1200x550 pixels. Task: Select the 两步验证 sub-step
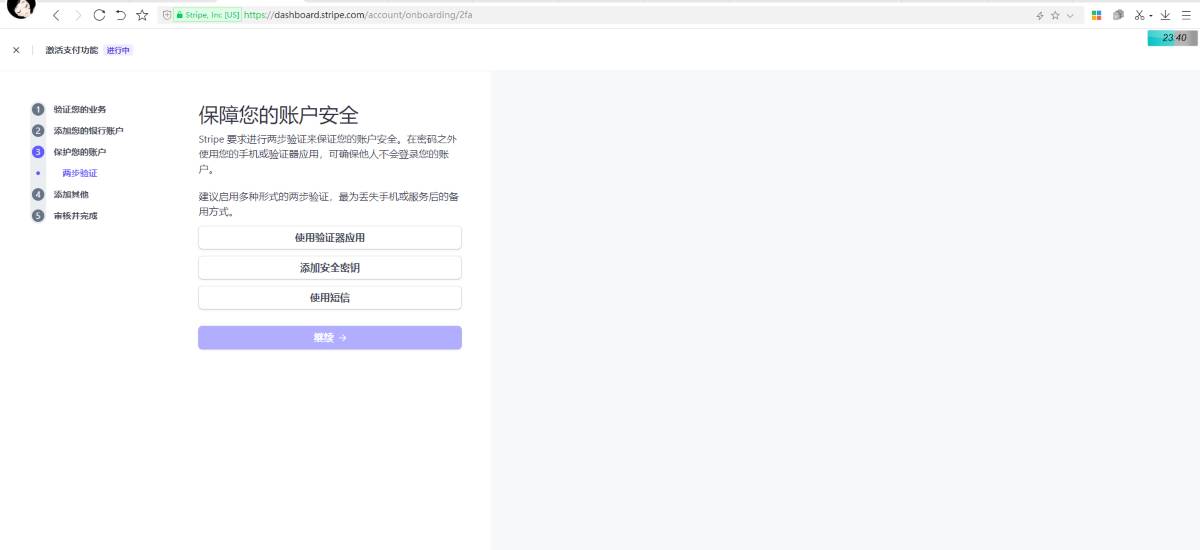[79, 173]
